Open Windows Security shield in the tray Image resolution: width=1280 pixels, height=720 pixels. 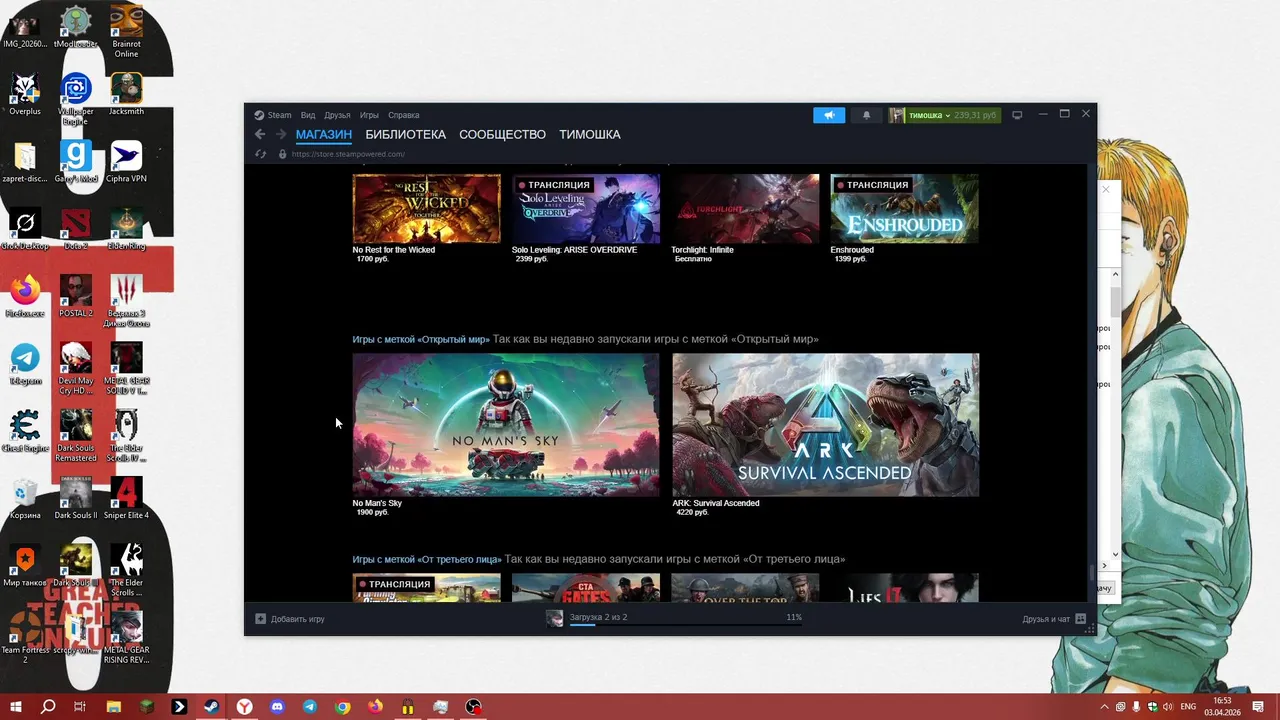[x=1152, y=707]
